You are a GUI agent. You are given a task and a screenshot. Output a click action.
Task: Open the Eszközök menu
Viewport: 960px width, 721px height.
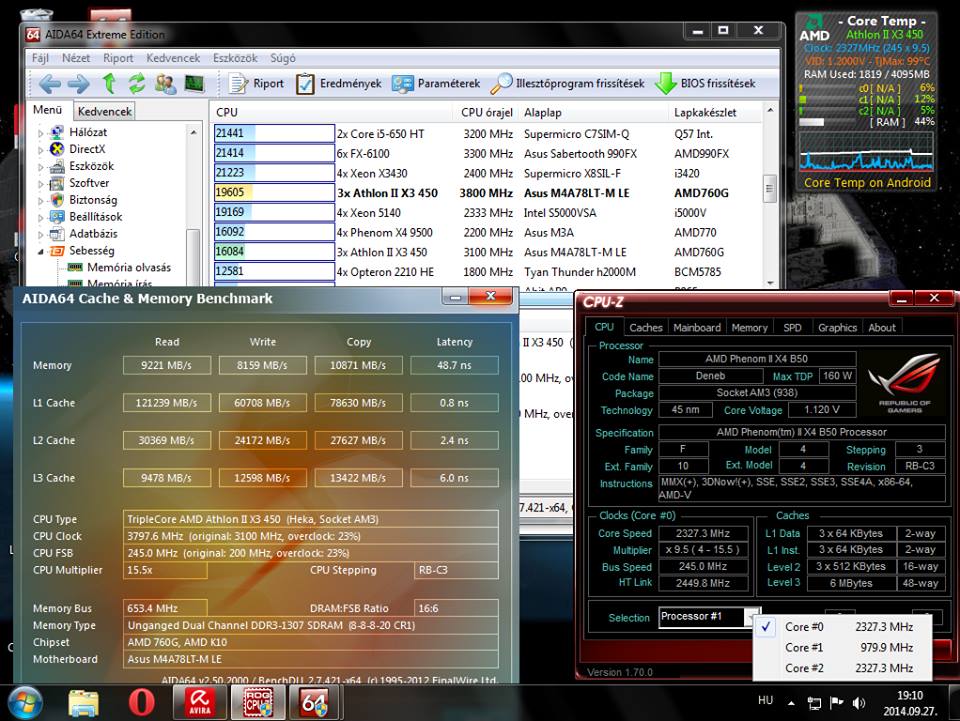point(235,58)
